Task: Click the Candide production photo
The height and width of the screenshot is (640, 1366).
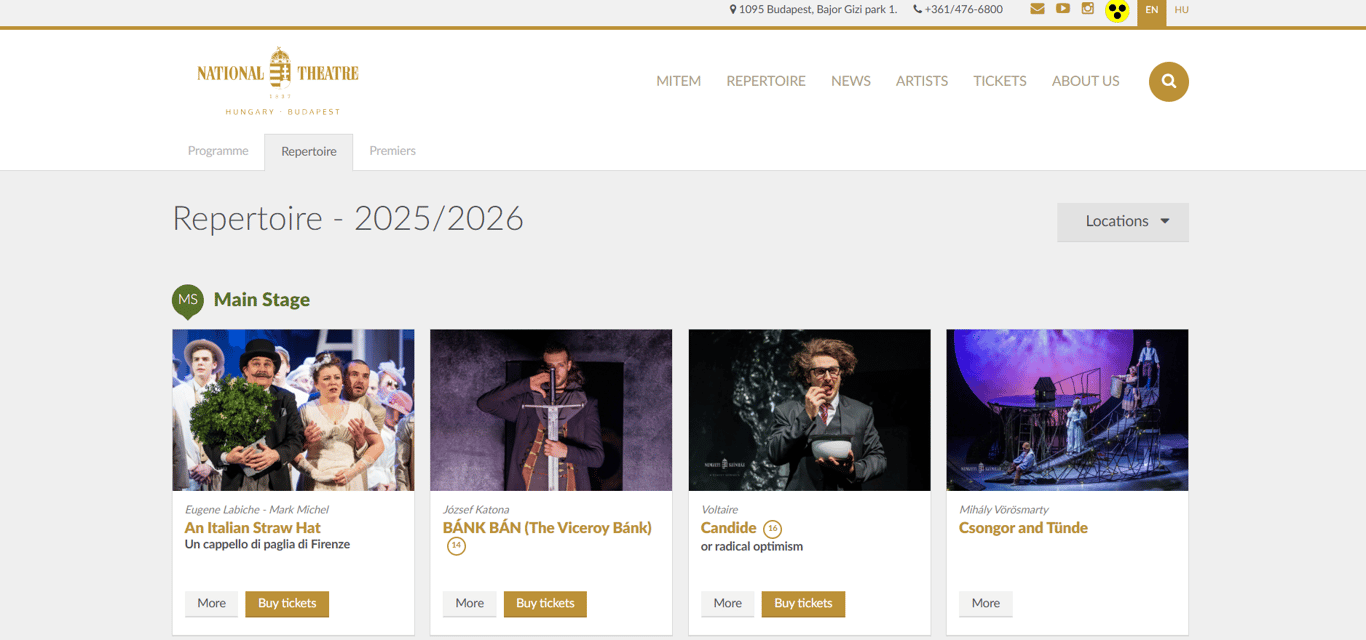Action: coord(809,410)
